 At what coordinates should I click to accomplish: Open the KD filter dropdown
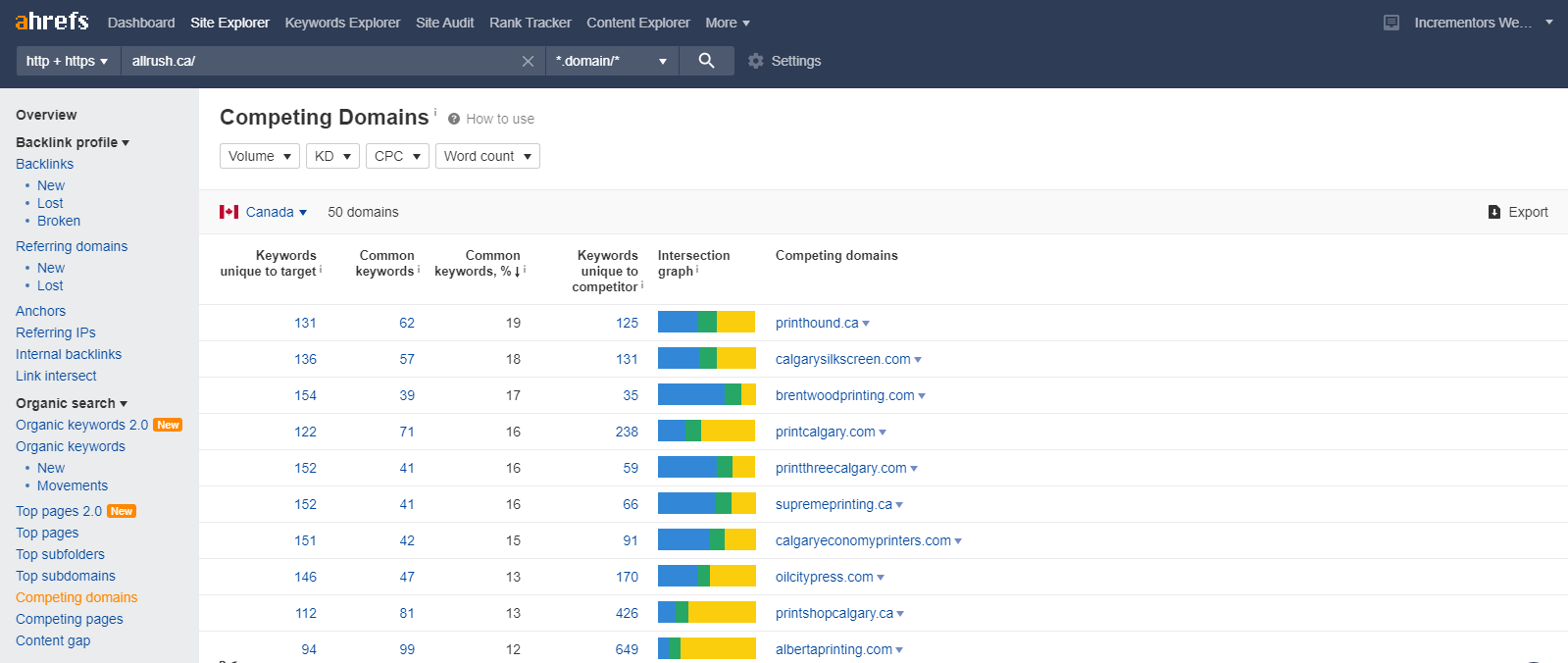coord(332,156)
